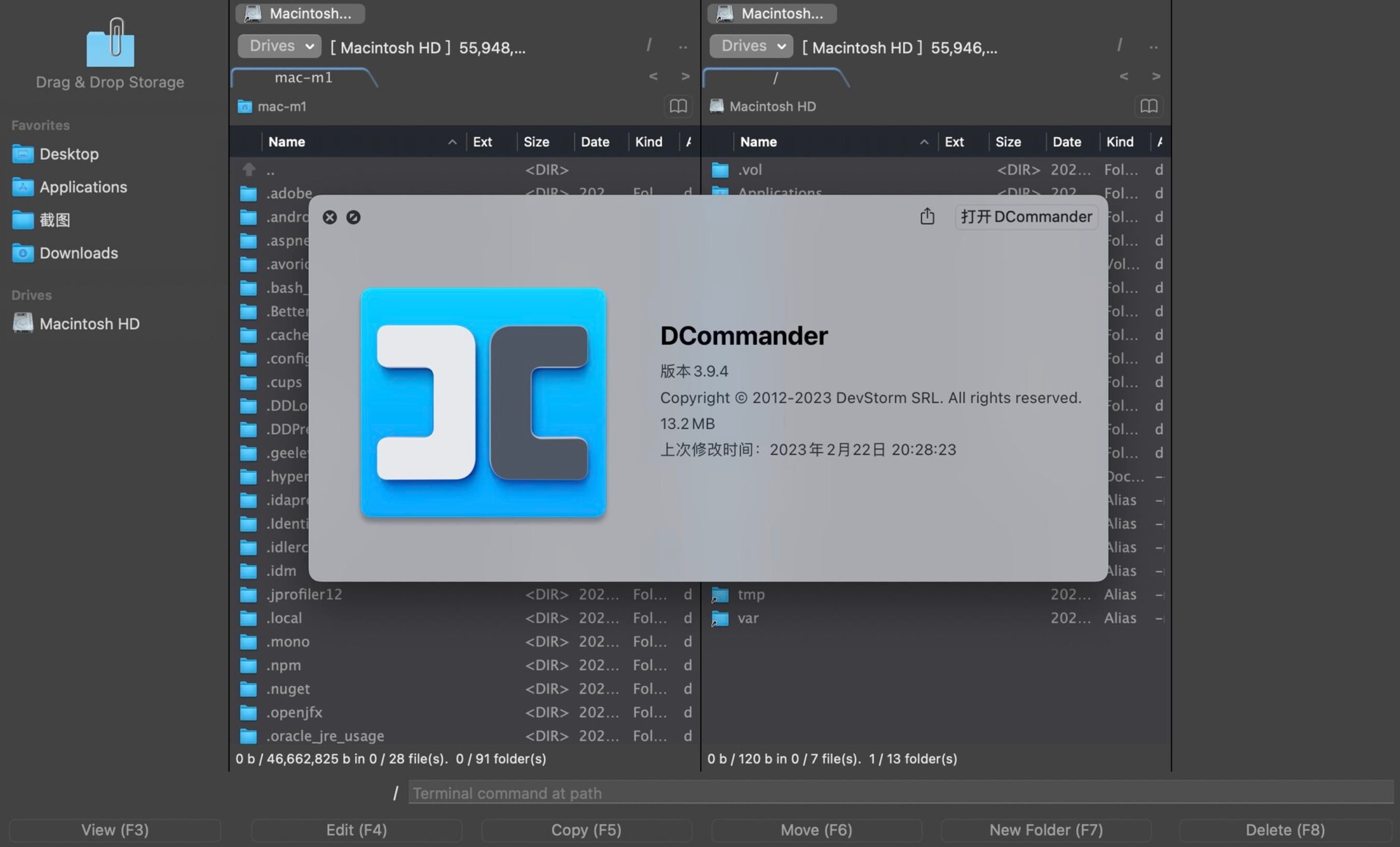Select the .mono folder

coord(465,642)
